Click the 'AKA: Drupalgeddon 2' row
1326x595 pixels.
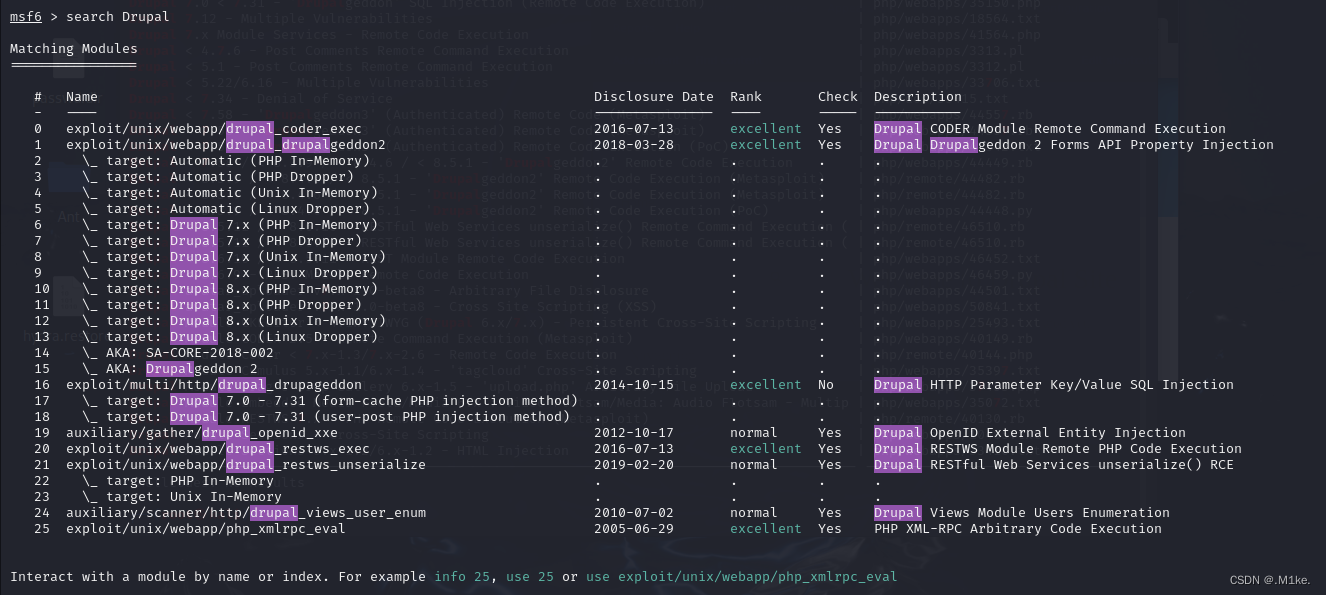(170, 369)
